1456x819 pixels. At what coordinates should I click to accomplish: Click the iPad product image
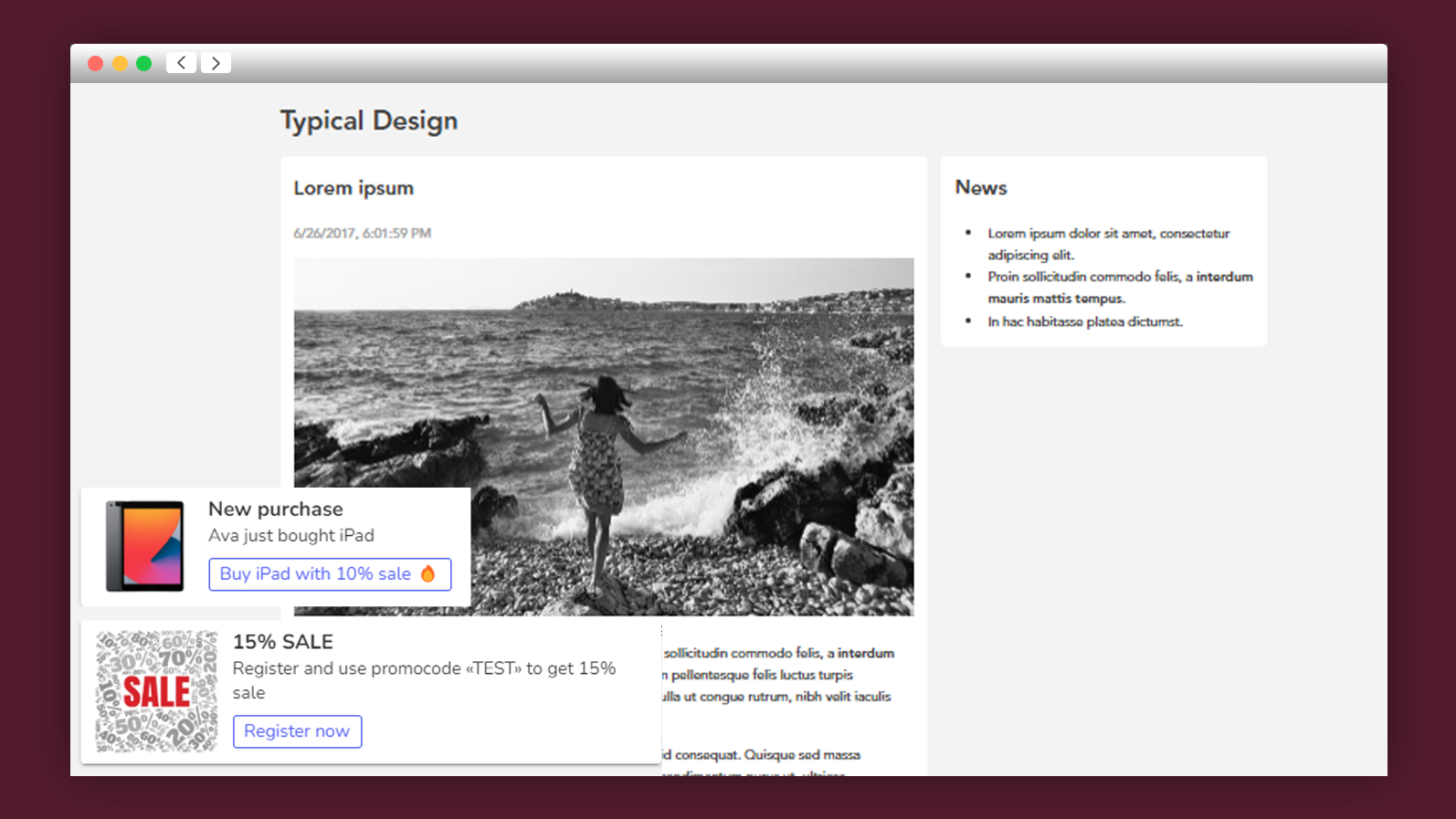[144, 546]
